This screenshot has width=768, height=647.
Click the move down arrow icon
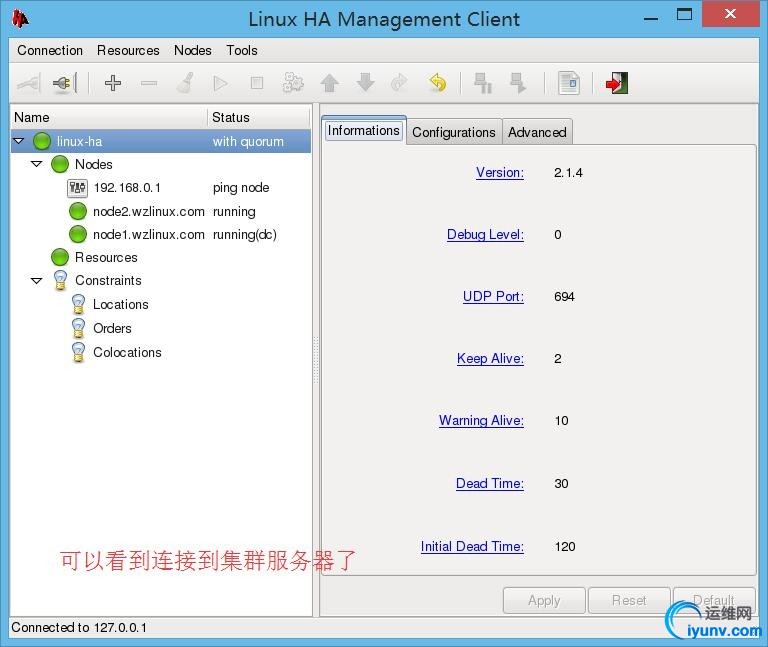pos(365,83)
